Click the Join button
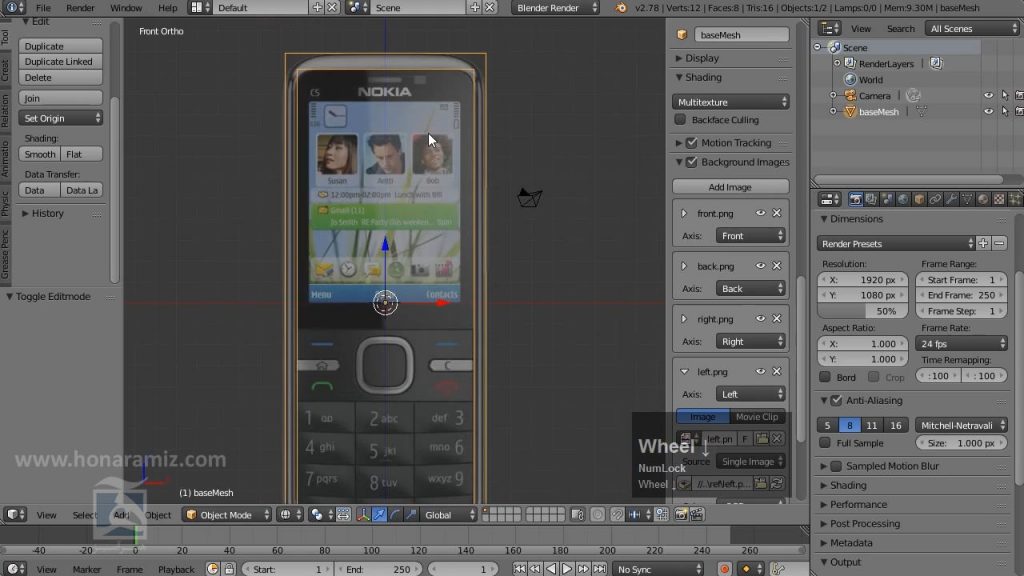The width and height of the screenshot is (1024, 576). pyautogui.click(x=61, y=98)
